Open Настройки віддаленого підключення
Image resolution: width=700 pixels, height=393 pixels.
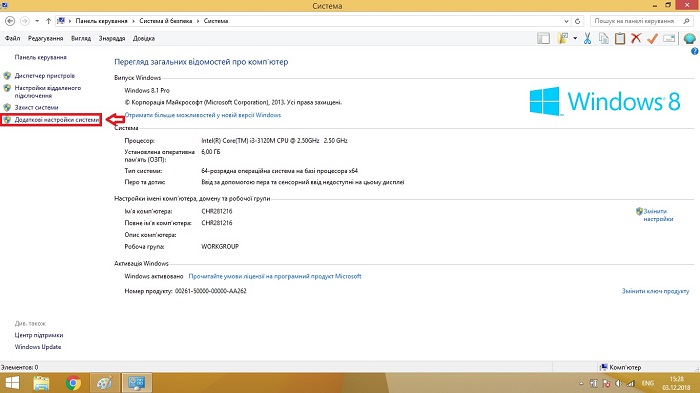[x=48, y=92]
